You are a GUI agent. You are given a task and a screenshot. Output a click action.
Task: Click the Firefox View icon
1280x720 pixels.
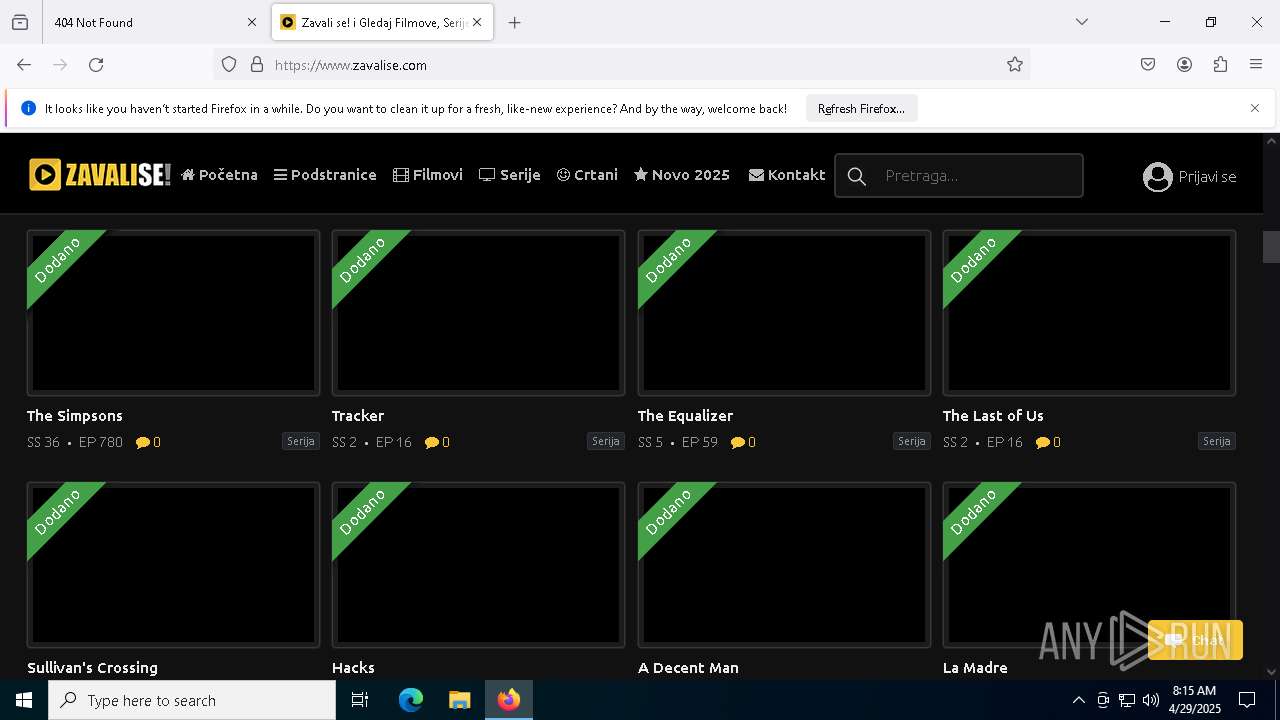tap(20, 22)
